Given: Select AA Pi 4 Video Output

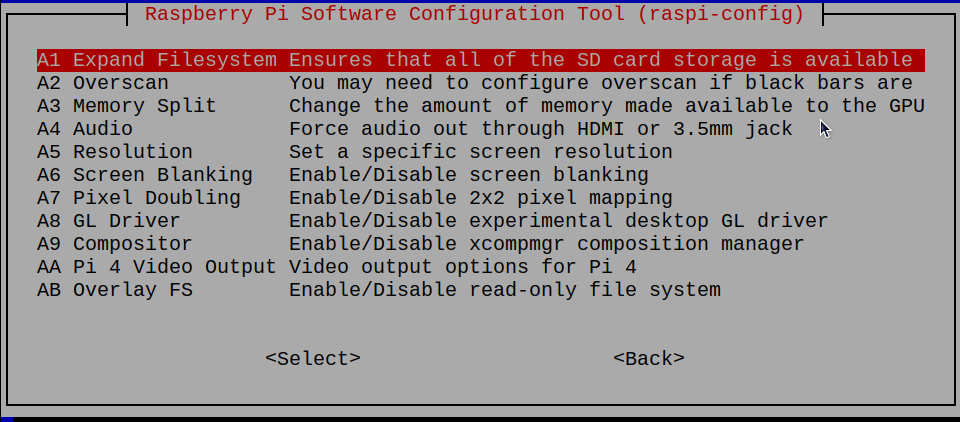Looking at the screenshot, I should click(x=156, y=267).
